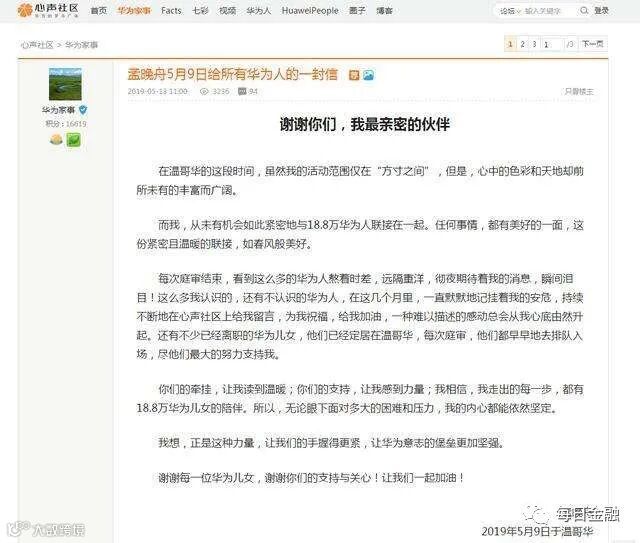Open the 华为家事 breadcrumb link
Screen dimensions: 640x543
pos(81,45)
